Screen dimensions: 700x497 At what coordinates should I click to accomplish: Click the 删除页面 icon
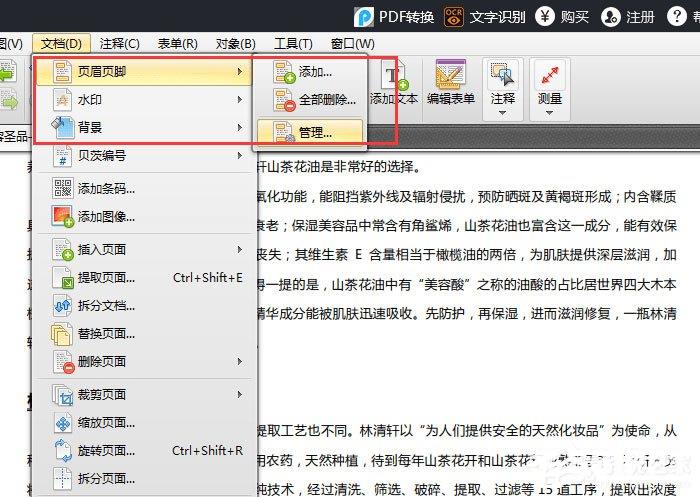click(x=62, y=362)
